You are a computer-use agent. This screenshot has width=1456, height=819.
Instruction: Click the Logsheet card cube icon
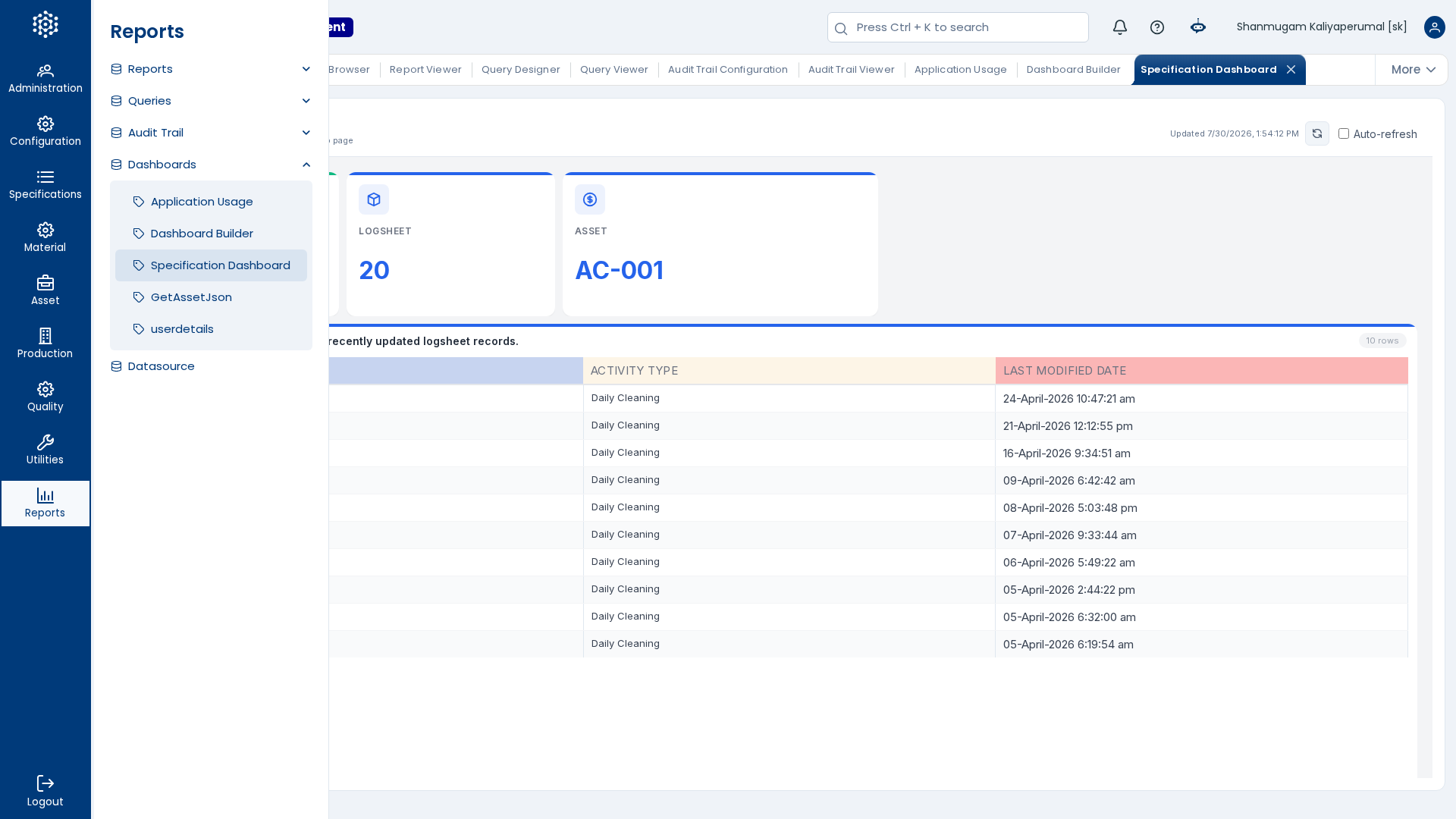point(374,199)
